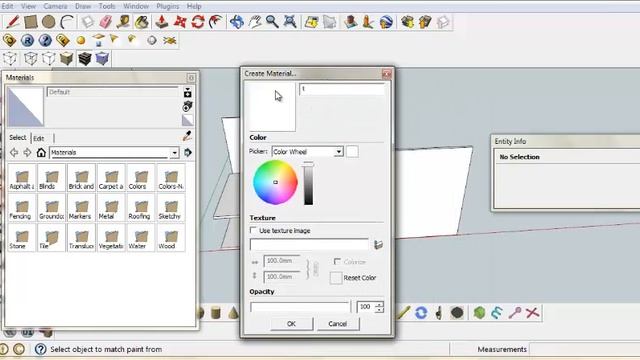Click the texture file path field

[x=309, y=244]
